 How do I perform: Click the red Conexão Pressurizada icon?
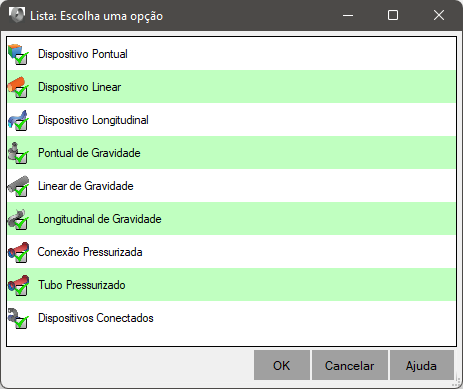tap(18, 252)
